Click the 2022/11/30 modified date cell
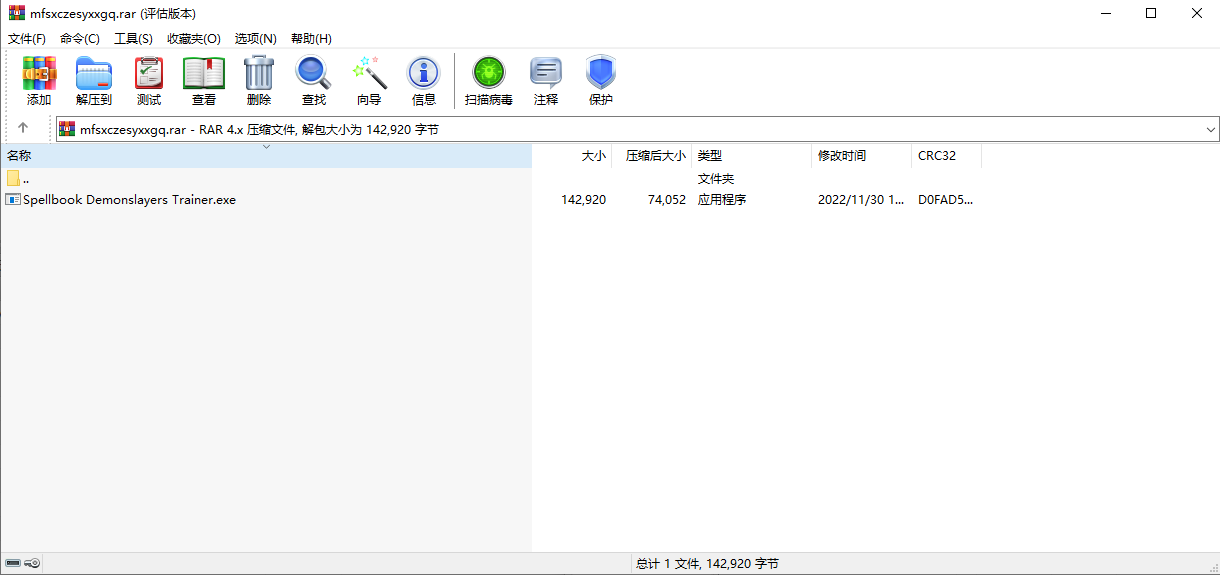The width and height of the screenshot is (1220, 575). pos(862,199)
